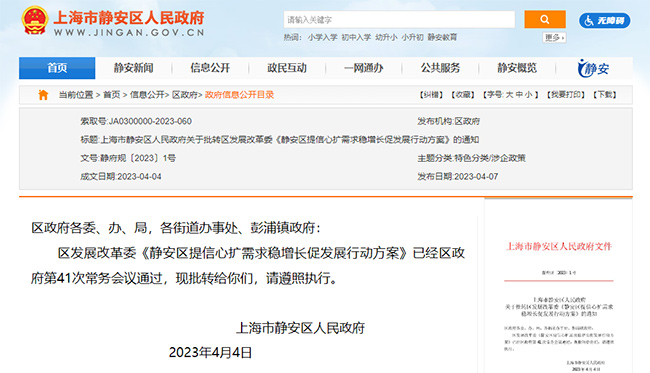Click 信息公开 in the breadcrumb path
The width and height of the screenshot is (650, 373).
[147, 95]
